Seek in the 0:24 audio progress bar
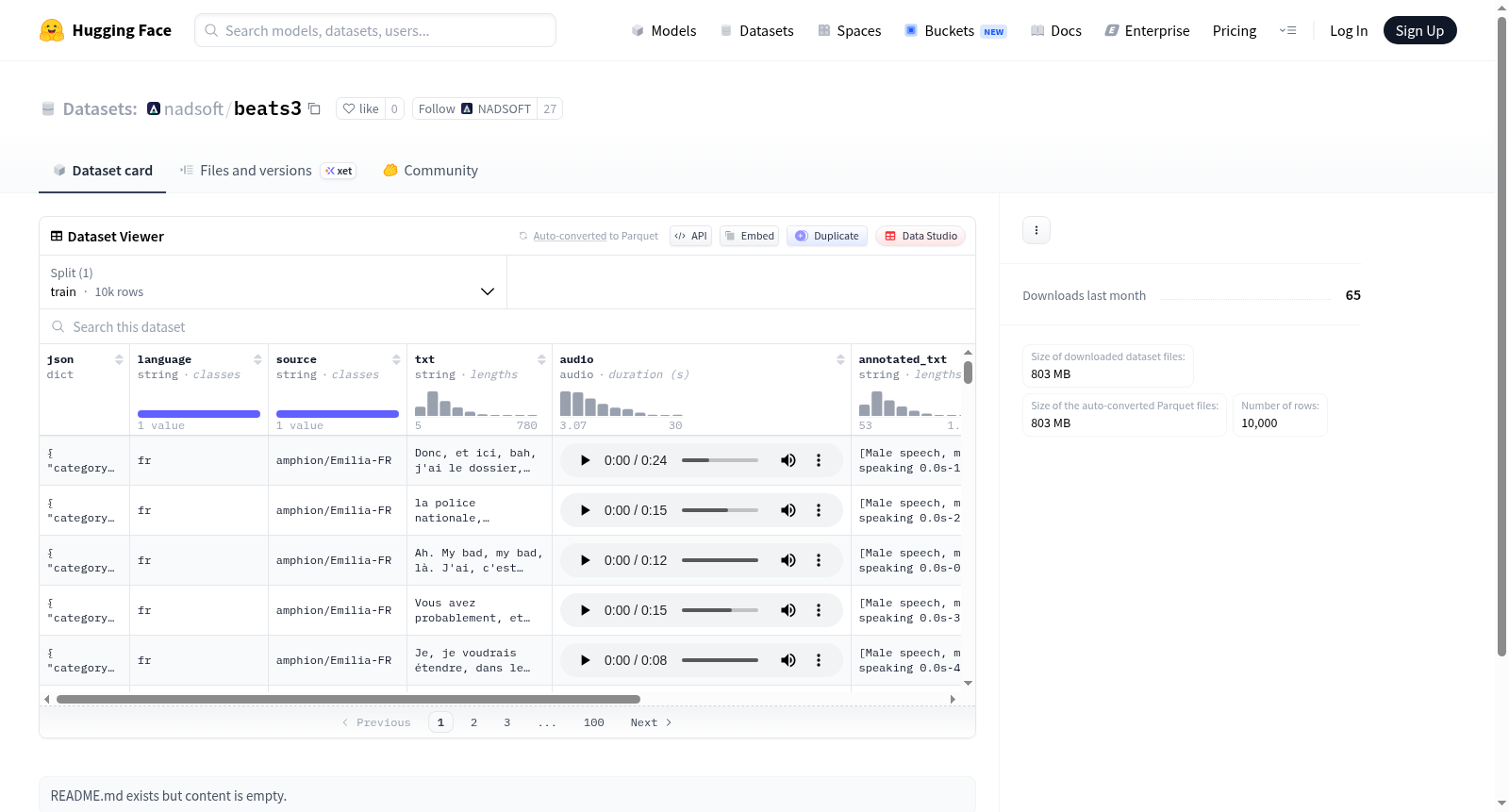Screen dimensions: 1509x812 [x=720, y=461]
